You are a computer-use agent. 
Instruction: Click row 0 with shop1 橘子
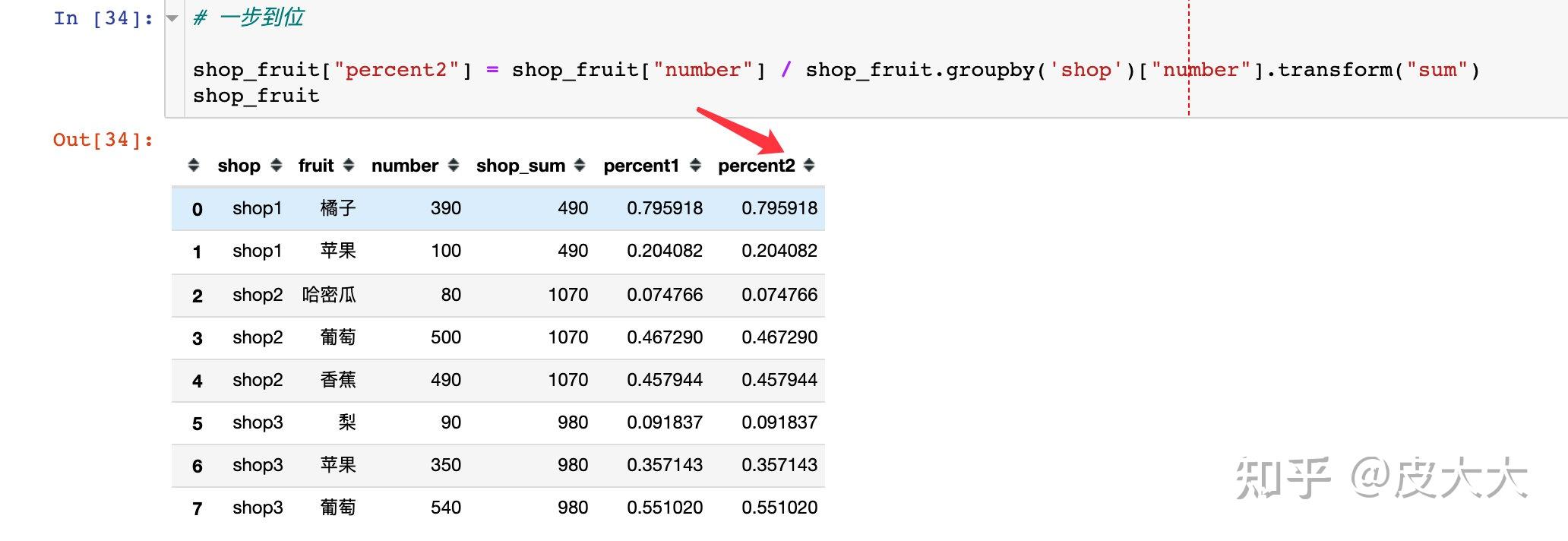coord(498,209)
